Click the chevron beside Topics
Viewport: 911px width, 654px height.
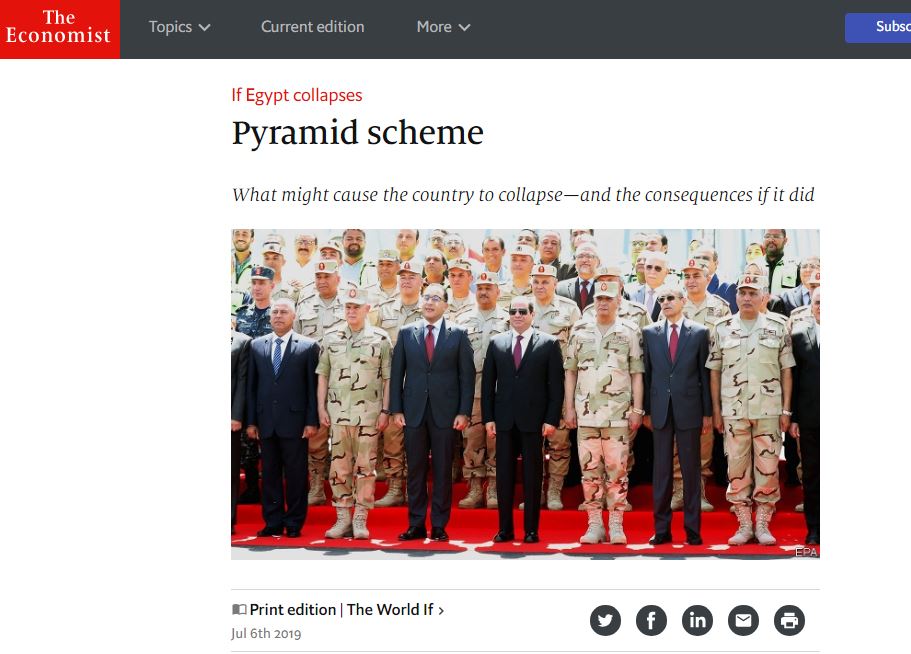[x=204, y=27]
